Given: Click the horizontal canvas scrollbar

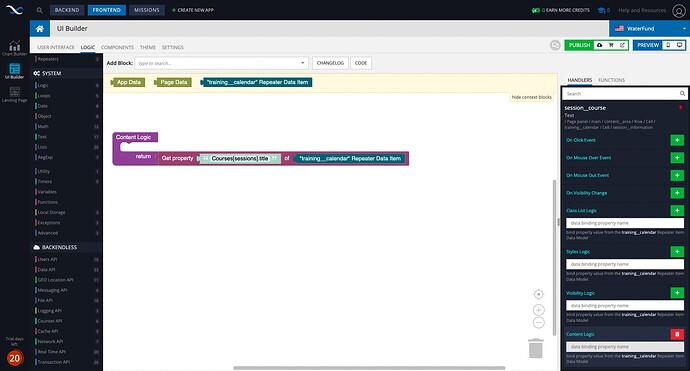Looking at the screenshot, I should (x=369, y=368).
